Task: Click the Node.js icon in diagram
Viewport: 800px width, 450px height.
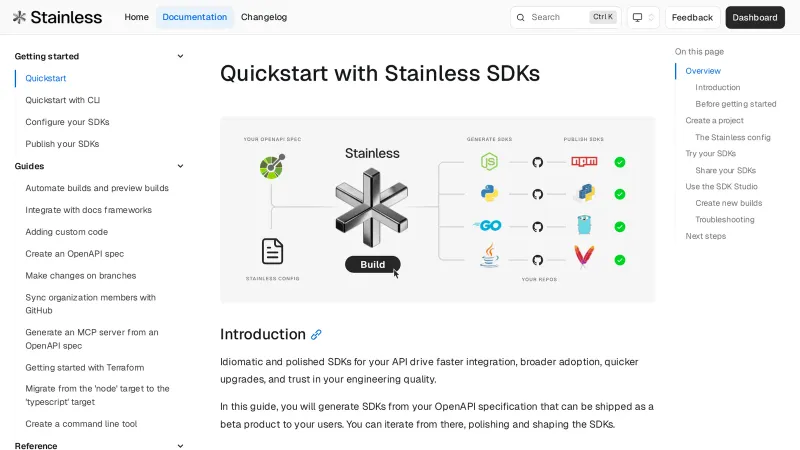Action: point(489,161)
